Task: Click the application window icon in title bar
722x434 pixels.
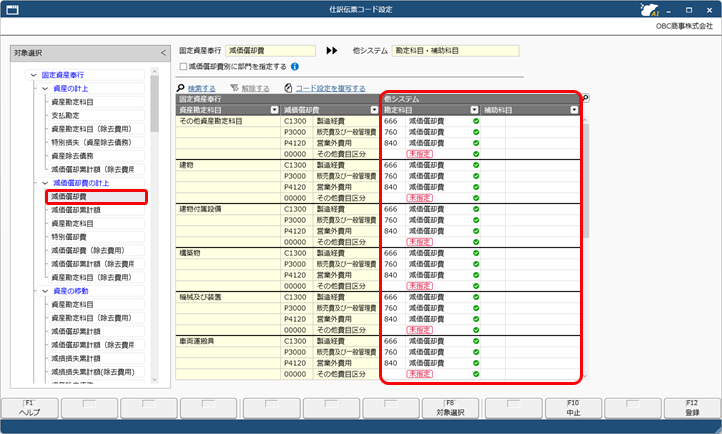Action: tap(12, 10)
